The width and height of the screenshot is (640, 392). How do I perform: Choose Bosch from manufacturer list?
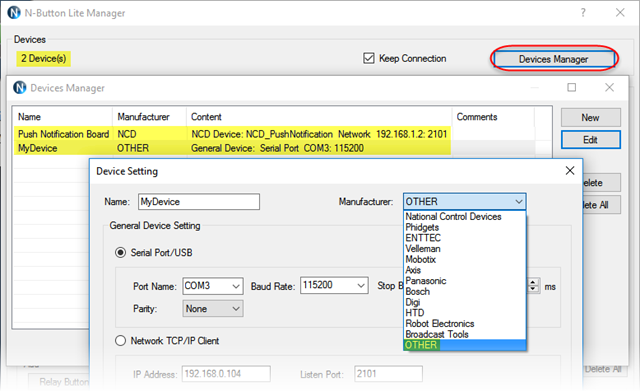(464, 291)
